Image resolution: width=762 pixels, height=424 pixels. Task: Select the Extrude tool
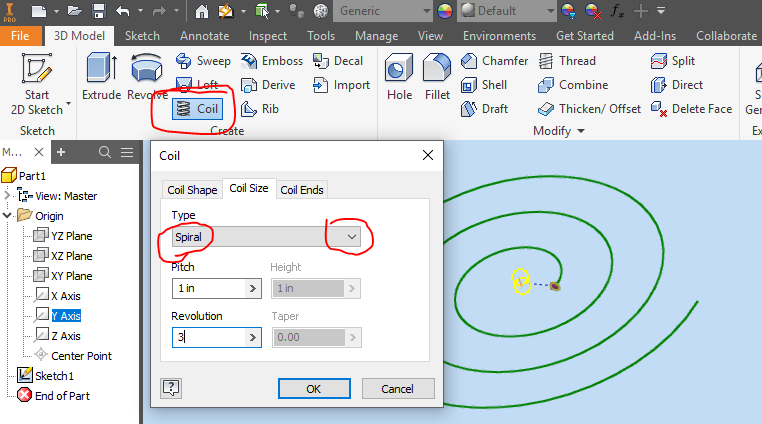[101, 76]
